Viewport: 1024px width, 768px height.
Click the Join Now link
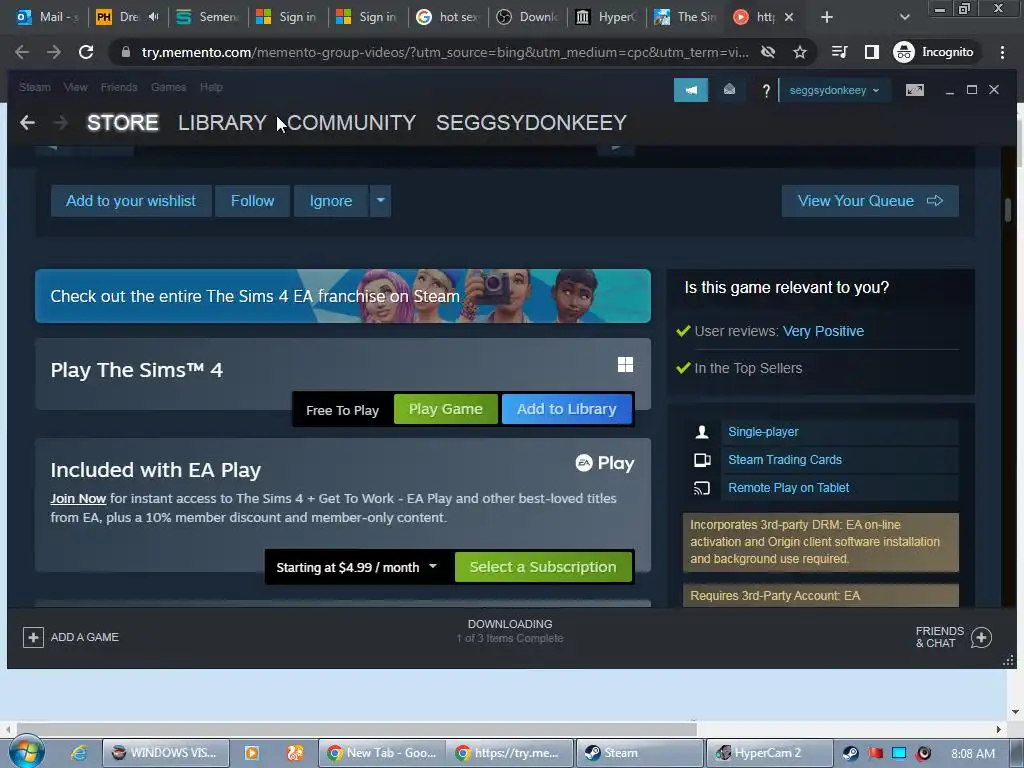(x=78, y=498)
